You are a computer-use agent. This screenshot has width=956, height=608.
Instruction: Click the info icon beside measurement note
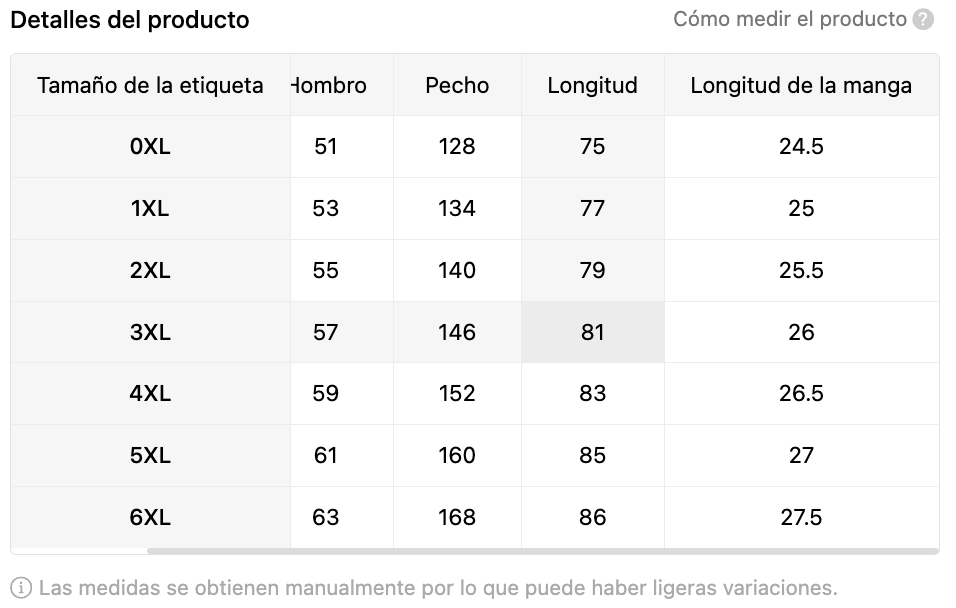(21, 588)
